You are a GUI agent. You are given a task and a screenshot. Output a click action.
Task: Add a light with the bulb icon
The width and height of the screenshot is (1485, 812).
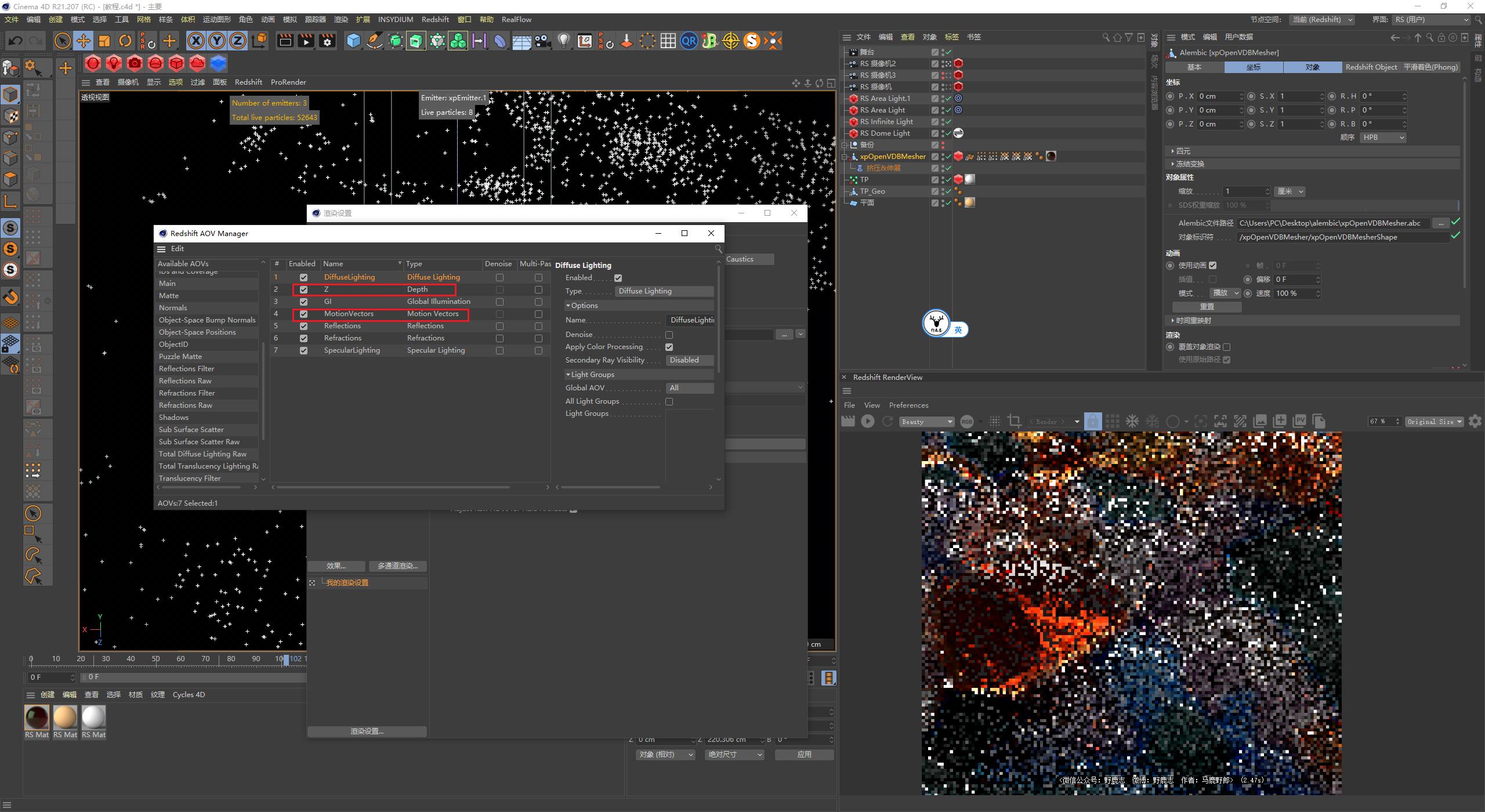(x=563, y=41)
